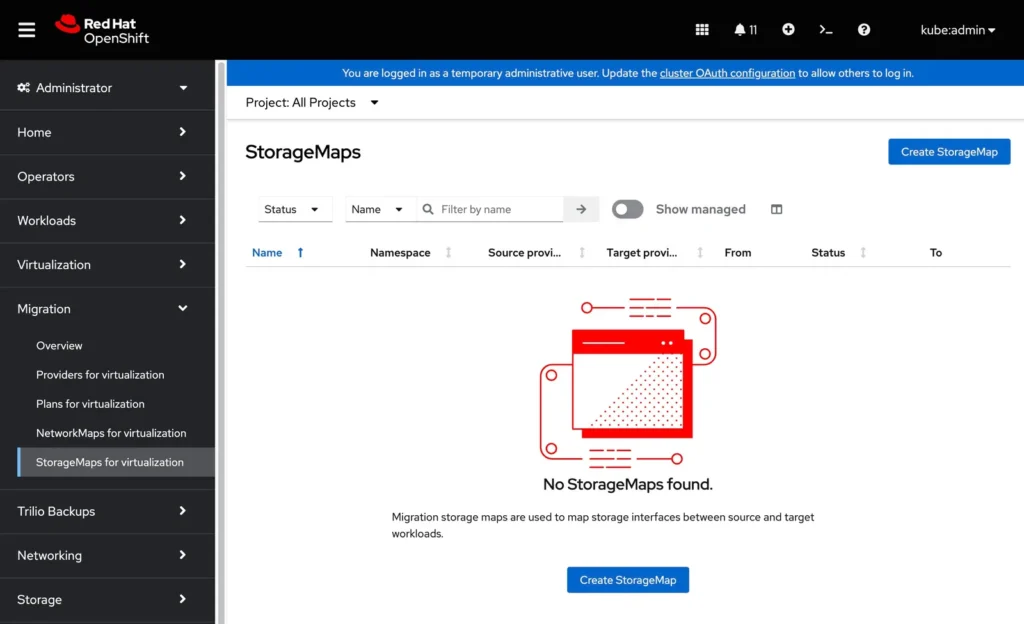
Task: Open the Name filter attribute dropdown
Action: (x=379, y=209)
